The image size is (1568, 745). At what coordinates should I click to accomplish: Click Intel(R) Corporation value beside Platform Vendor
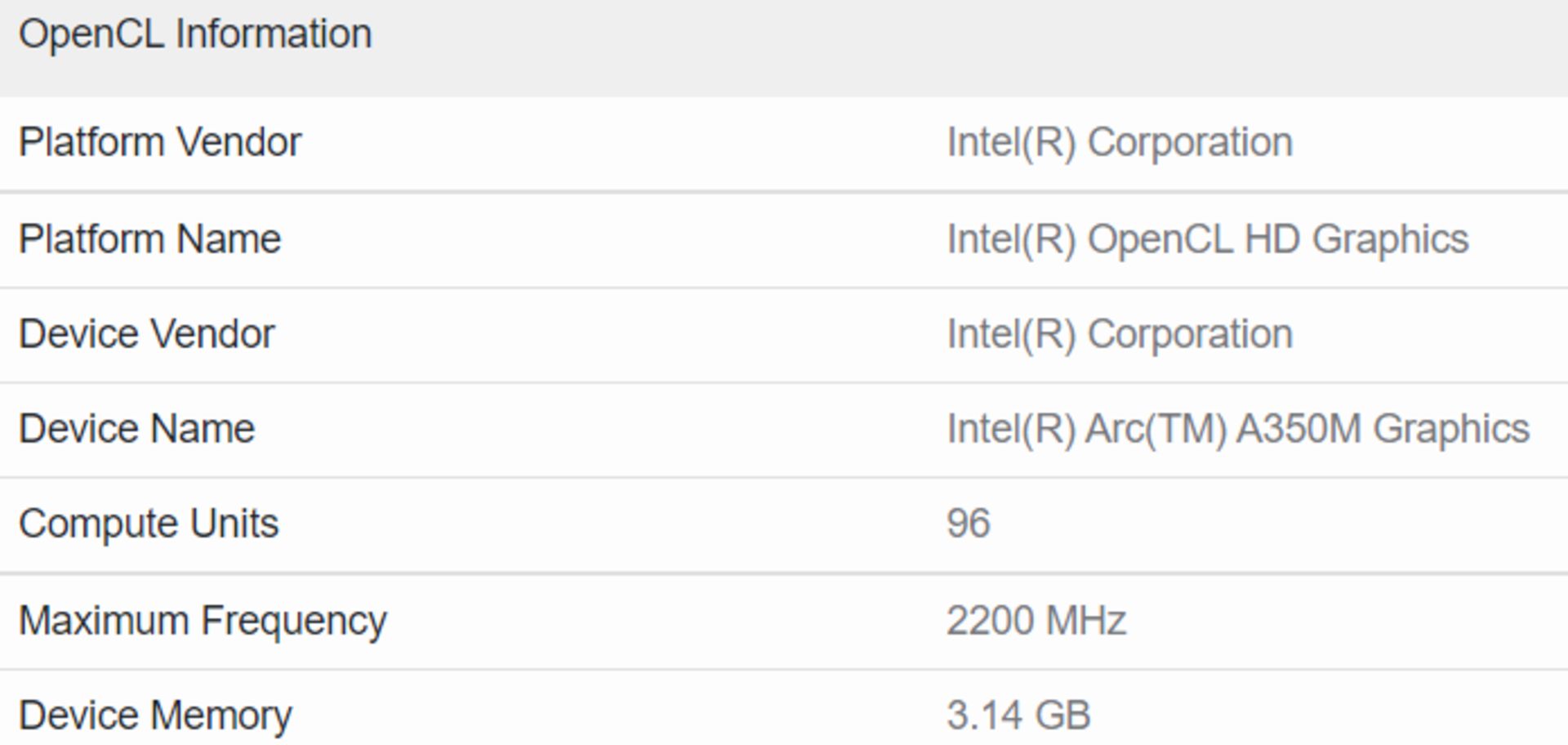(1120, 142)
